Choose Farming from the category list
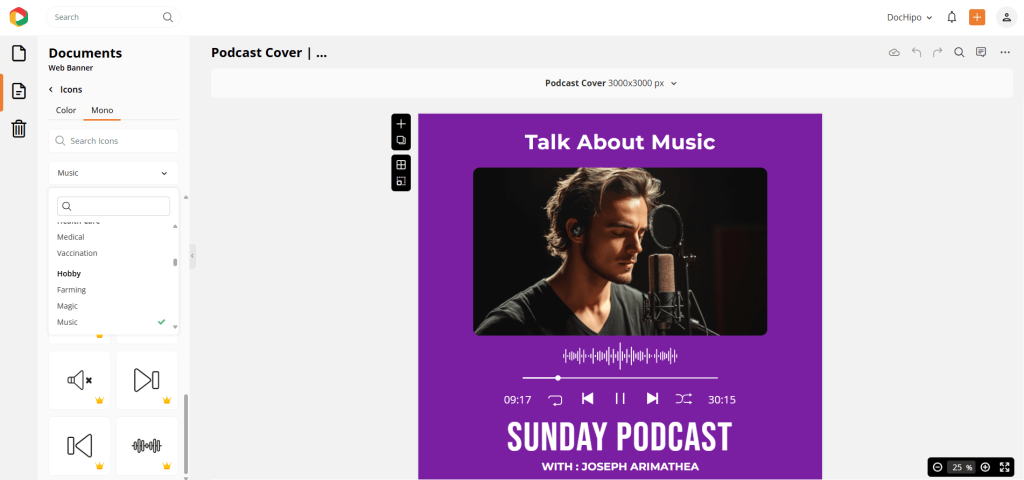 click(71, 290)
